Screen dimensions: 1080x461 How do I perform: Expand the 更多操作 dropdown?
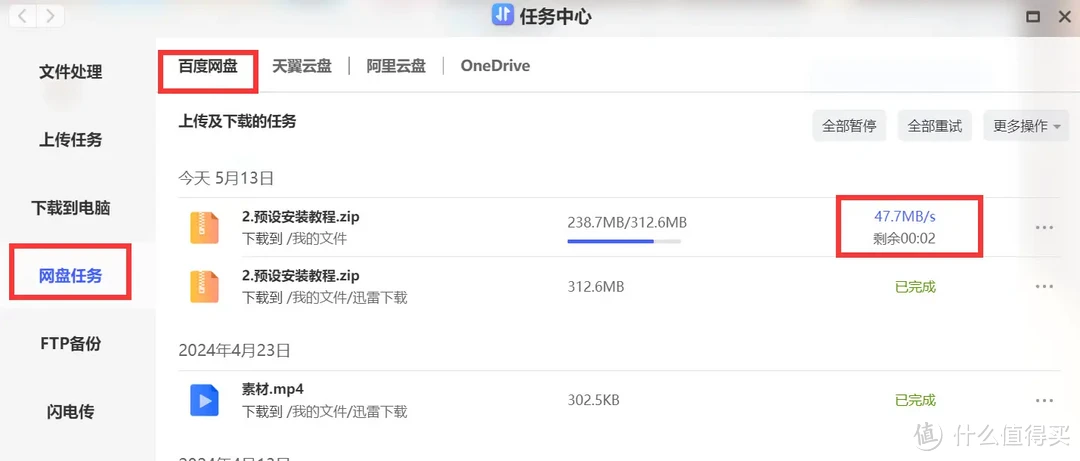pyautogui.click(x=1026, y=126)
